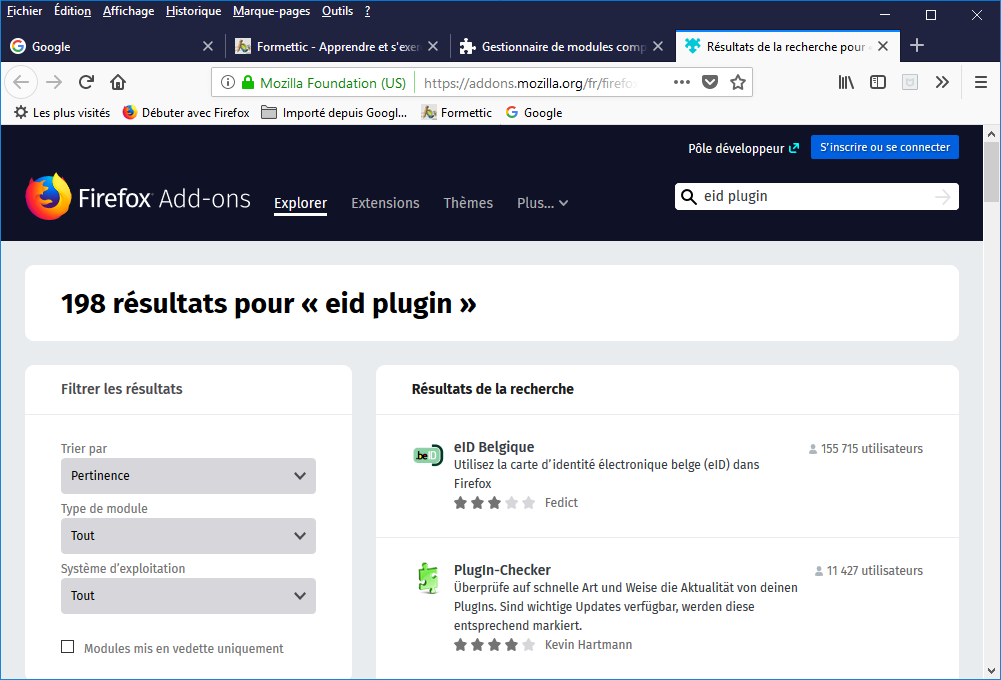Expand the Plus… navigation menu
This screenshot has height=680, width=1001.
(x=543, y=203)
